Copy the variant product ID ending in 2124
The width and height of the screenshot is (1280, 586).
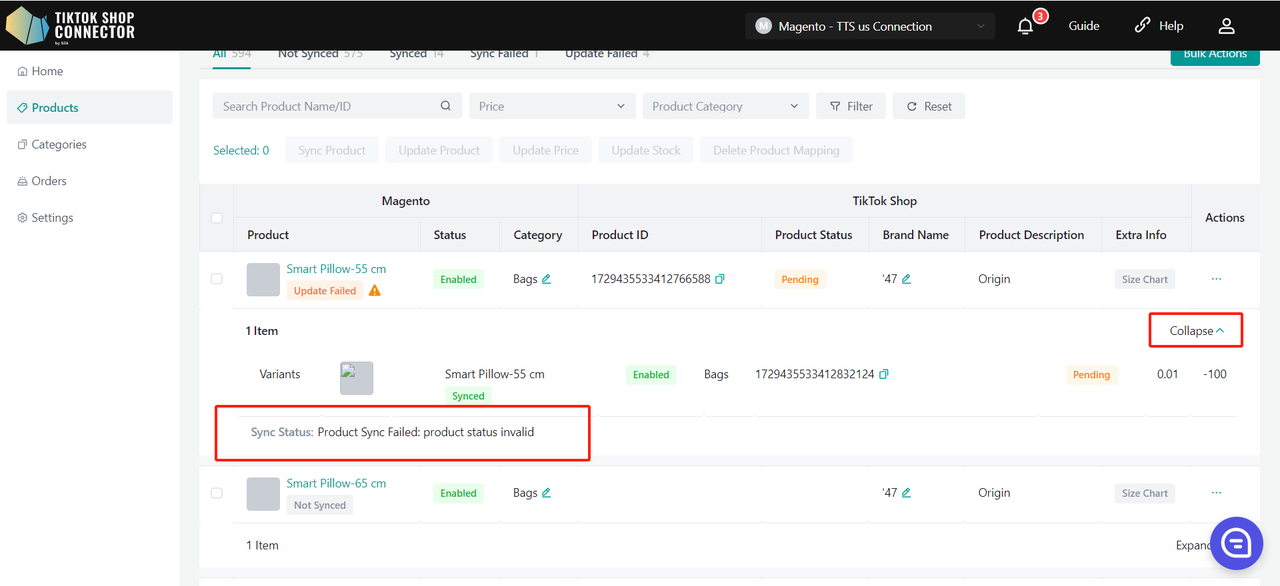coord(883,374)
